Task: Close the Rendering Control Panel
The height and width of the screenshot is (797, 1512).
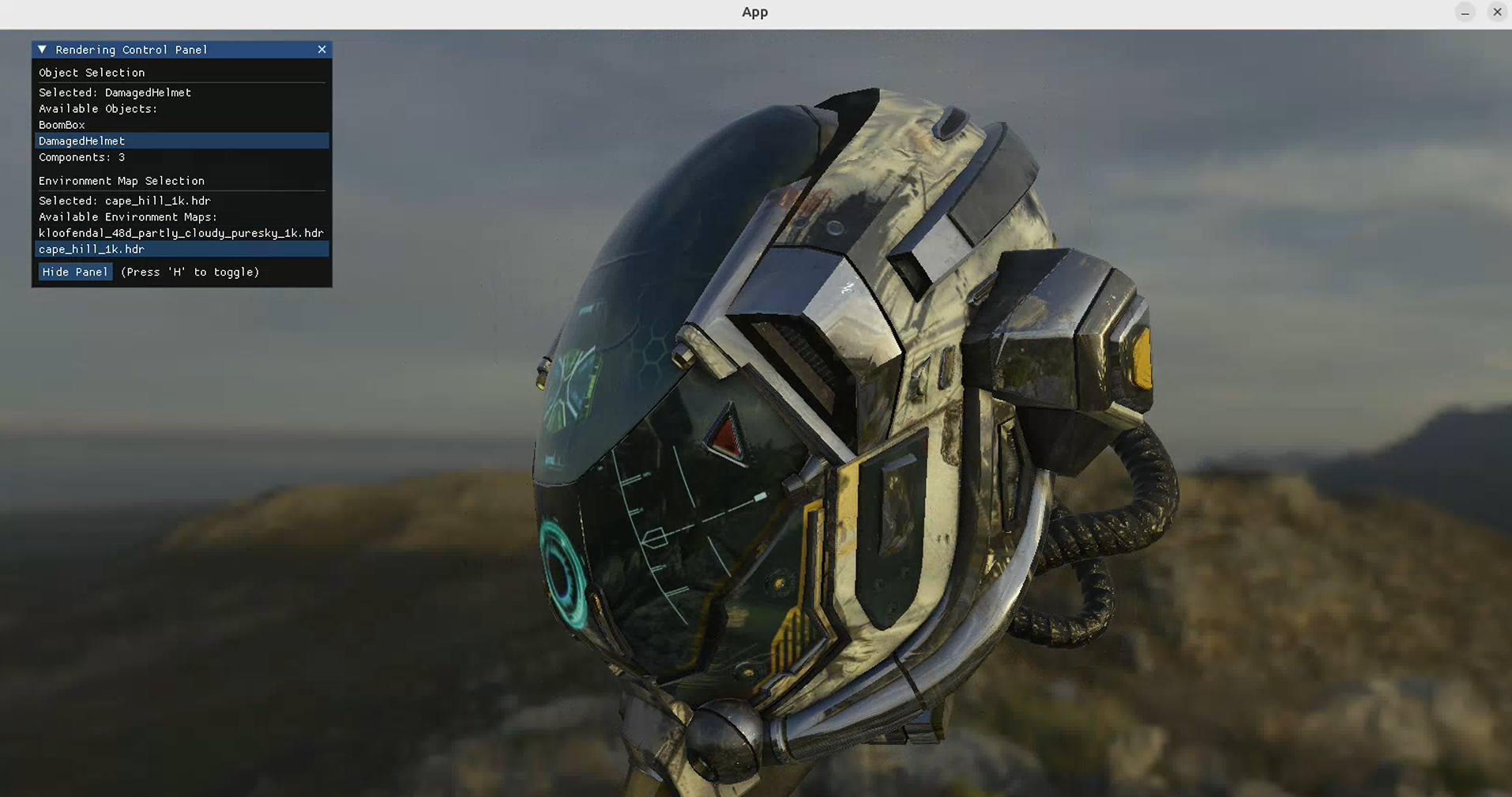Action: pos(322,50)
